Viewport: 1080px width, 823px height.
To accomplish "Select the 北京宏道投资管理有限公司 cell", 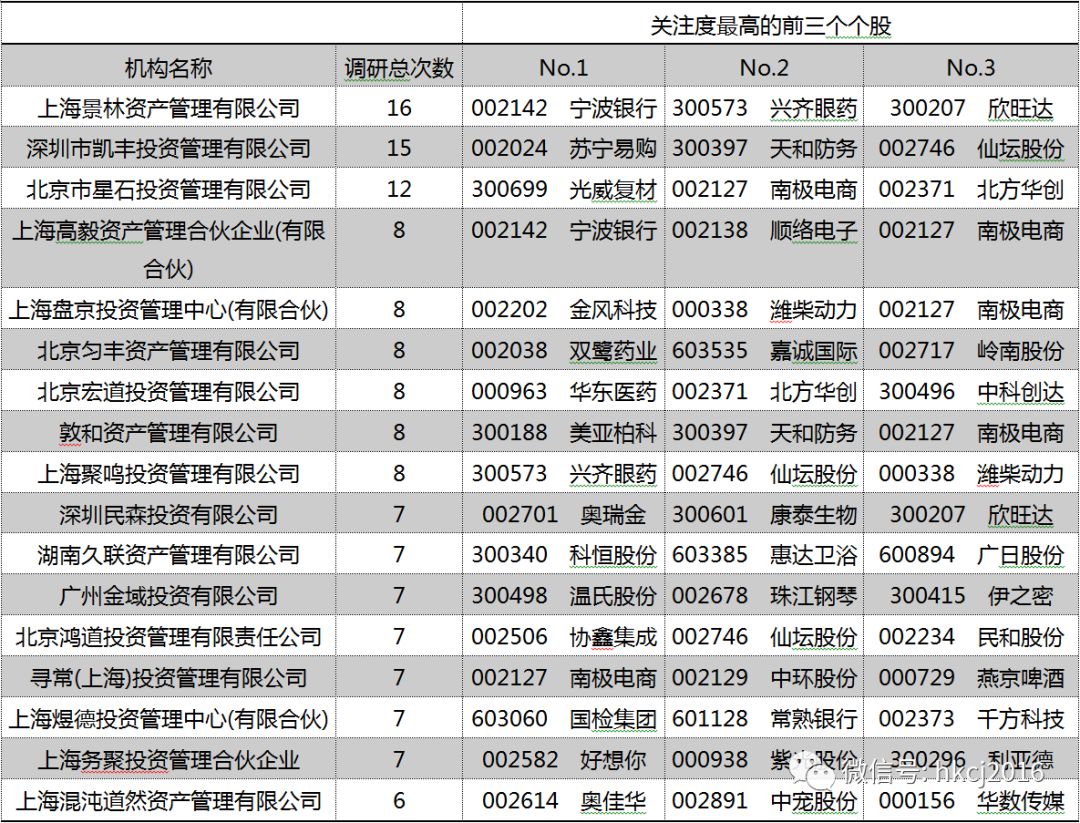I will [168, 391].
